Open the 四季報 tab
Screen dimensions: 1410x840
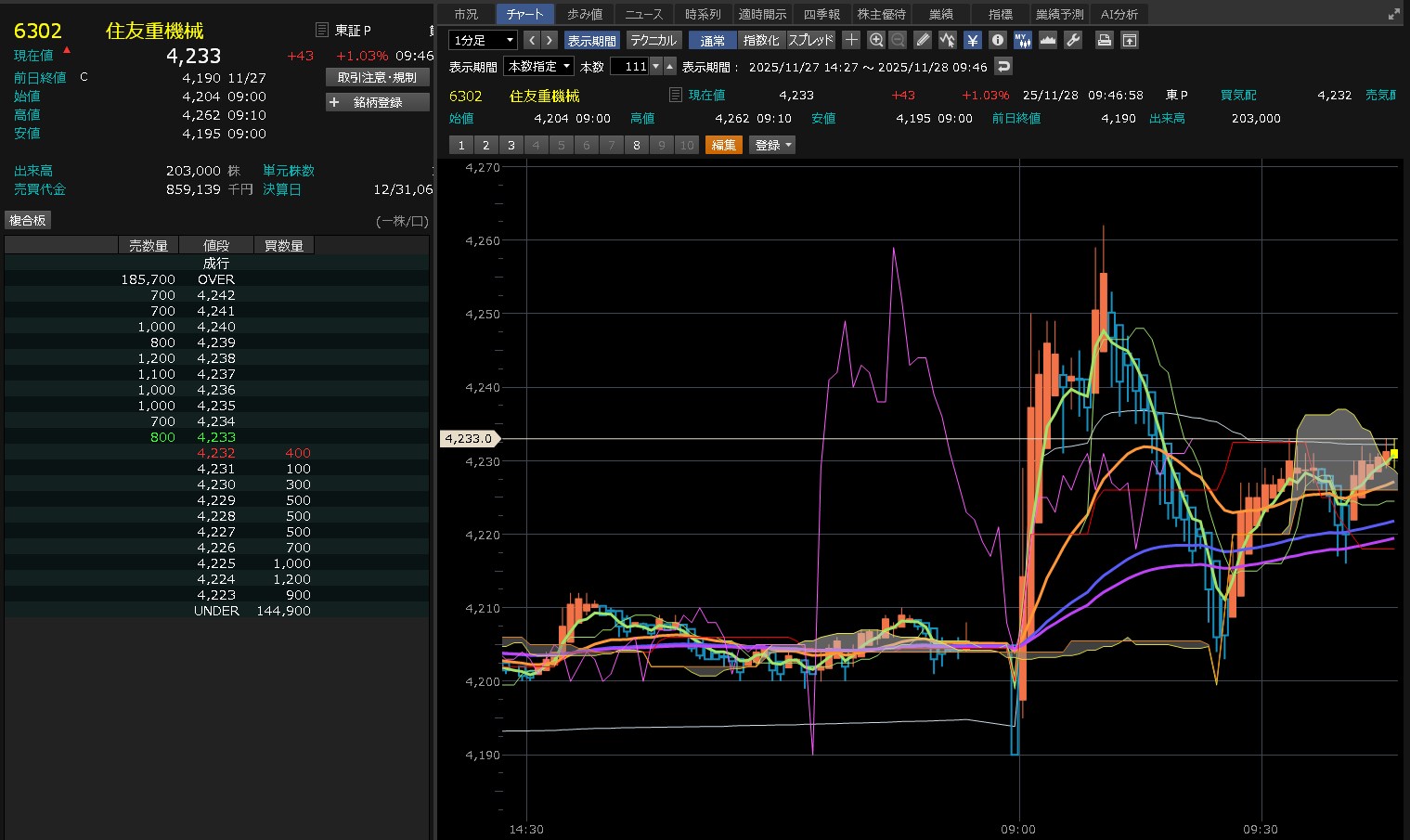pos(821,14)
